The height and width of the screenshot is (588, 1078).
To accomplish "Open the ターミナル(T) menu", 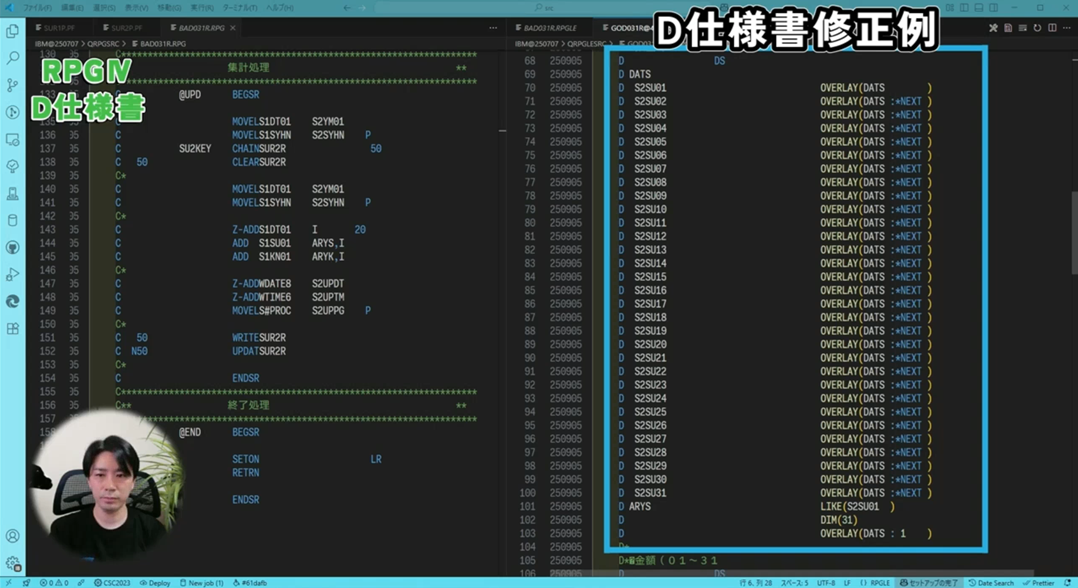I will click(240, 8).
